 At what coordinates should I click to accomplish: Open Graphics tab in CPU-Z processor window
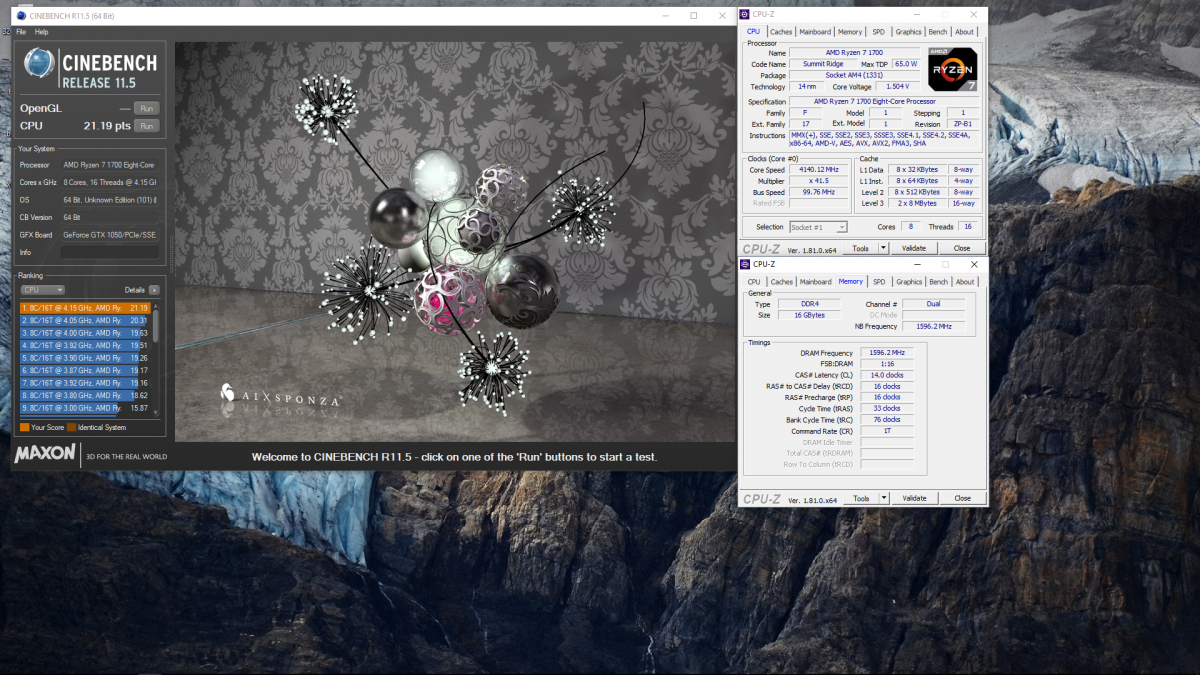click(x=909, y=32)
